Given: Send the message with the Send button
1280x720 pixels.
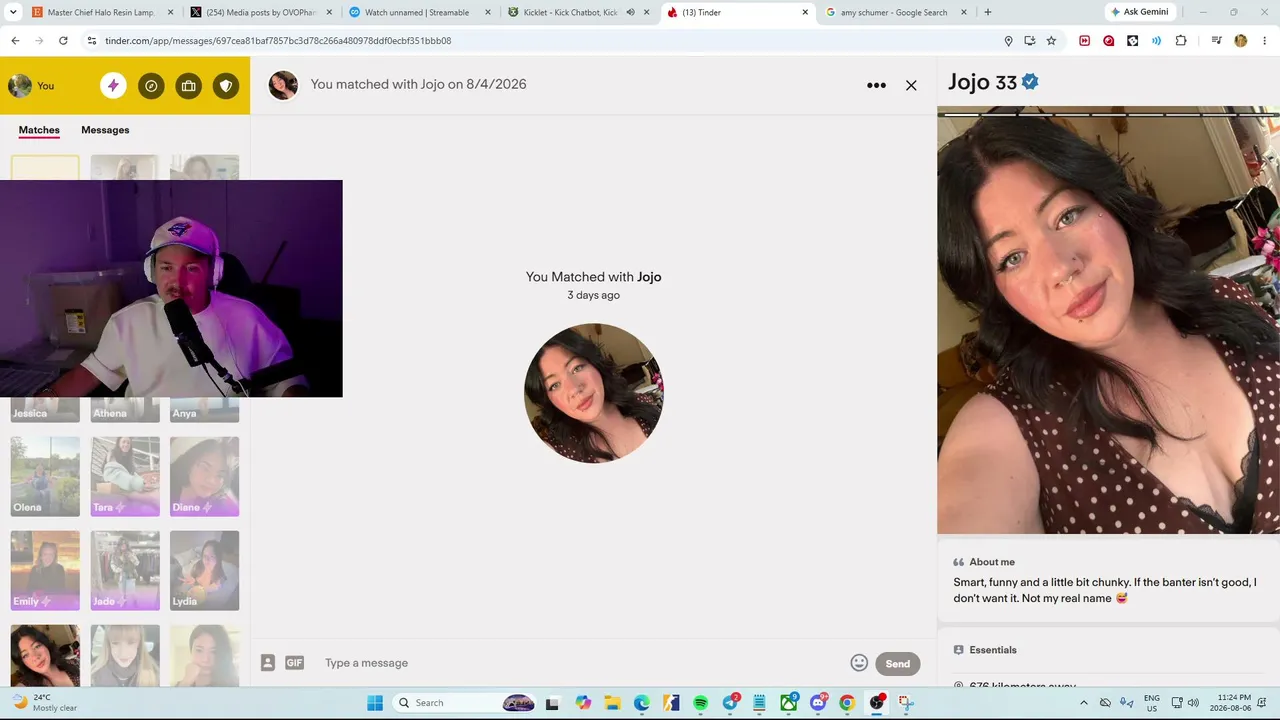Looking at the screenshot, I should pyautogui.click(x=897, y=664).
